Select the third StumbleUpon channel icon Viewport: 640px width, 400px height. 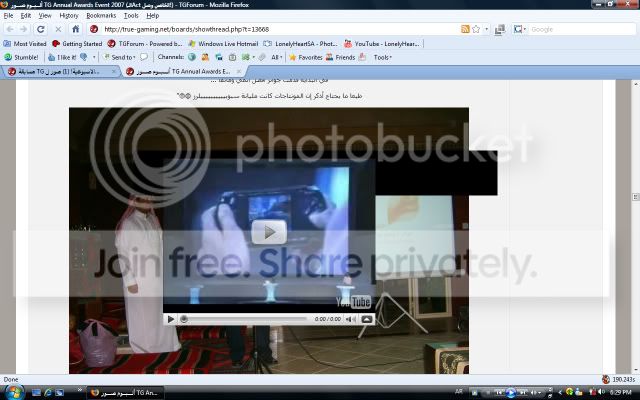[219, 57]
